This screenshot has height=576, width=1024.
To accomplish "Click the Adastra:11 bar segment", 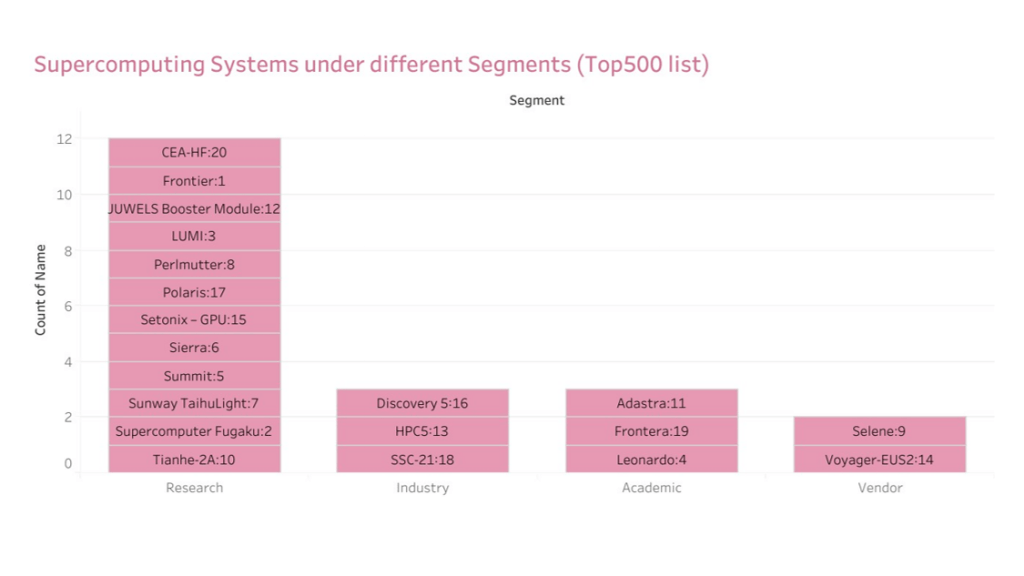I will click(x=651, y=403).
